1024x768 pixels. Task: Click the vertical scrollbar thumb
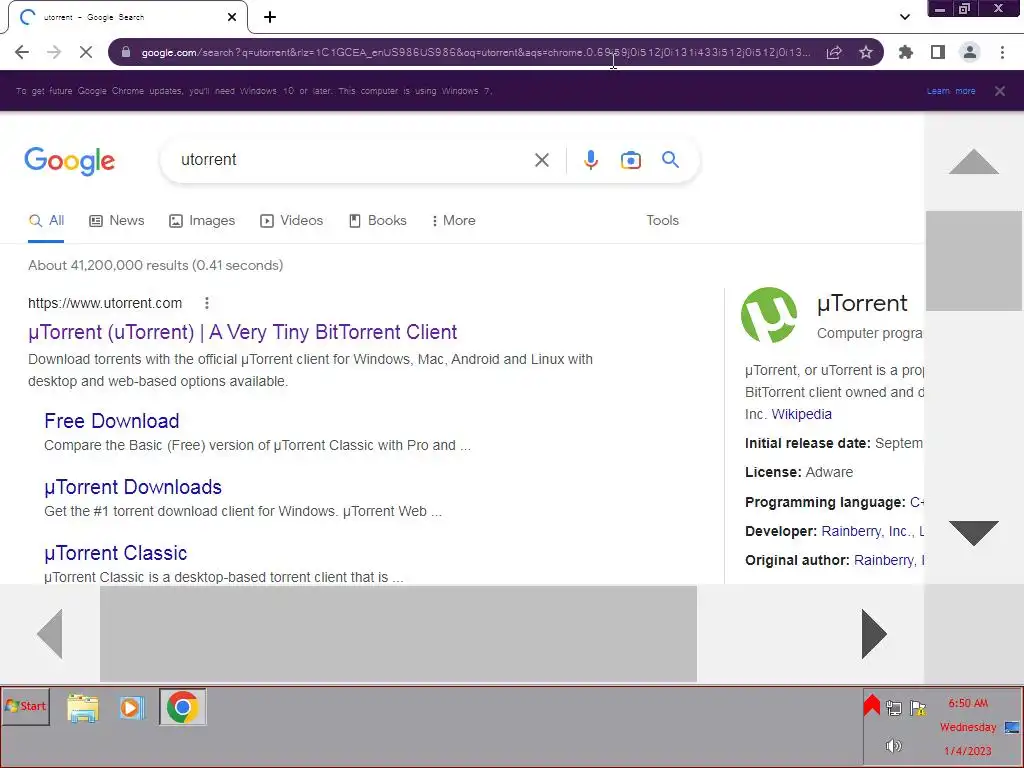pos(974,261)
